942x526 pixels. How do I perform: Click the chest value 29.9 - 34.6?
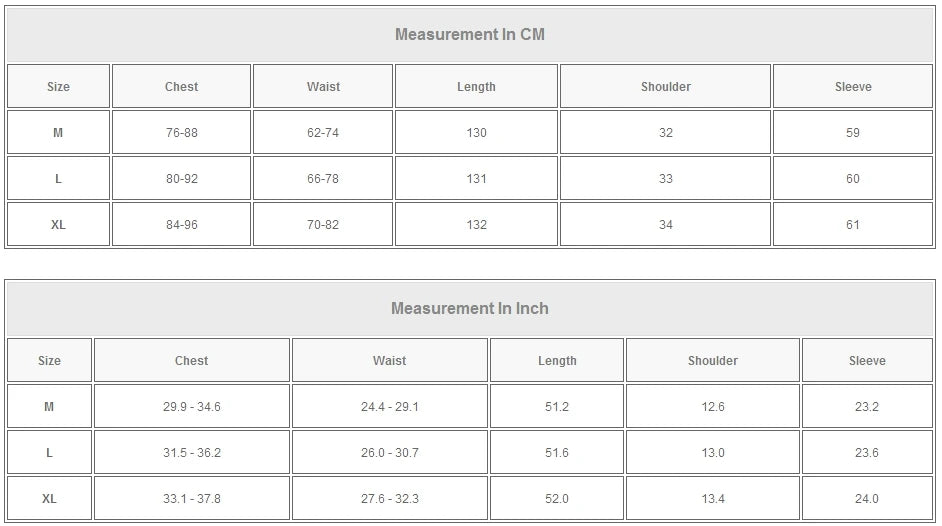pyautogui.click(x=191, y=407)
